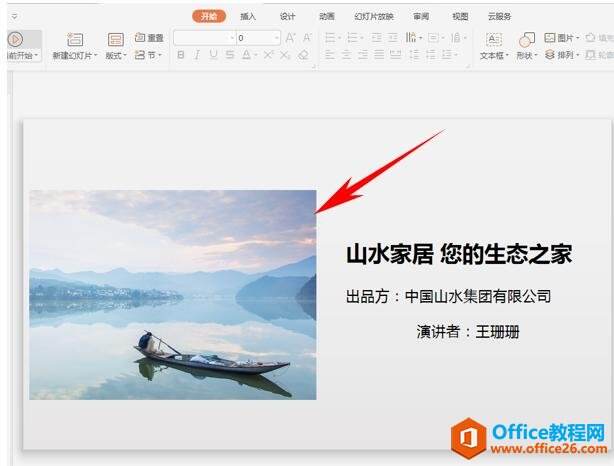Start slideshow from current slide play icon

click(15, 40)
